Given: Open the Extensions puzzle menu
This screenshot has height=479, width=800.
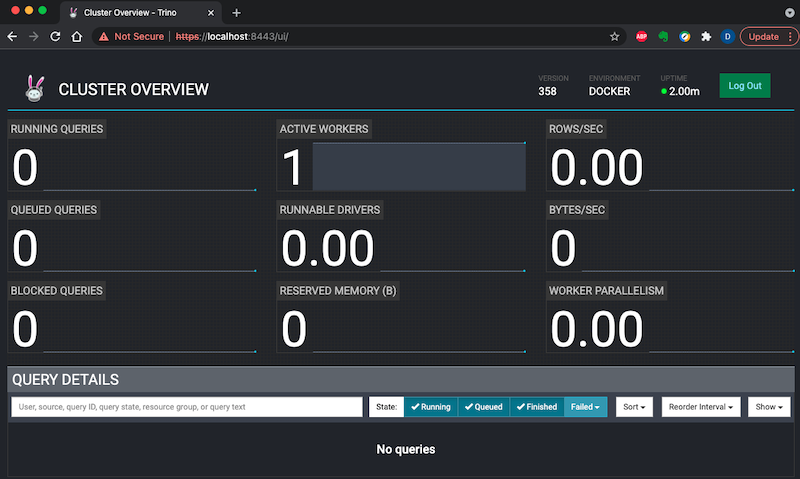Looking at the screenshot, I should [x=706, y=37].
